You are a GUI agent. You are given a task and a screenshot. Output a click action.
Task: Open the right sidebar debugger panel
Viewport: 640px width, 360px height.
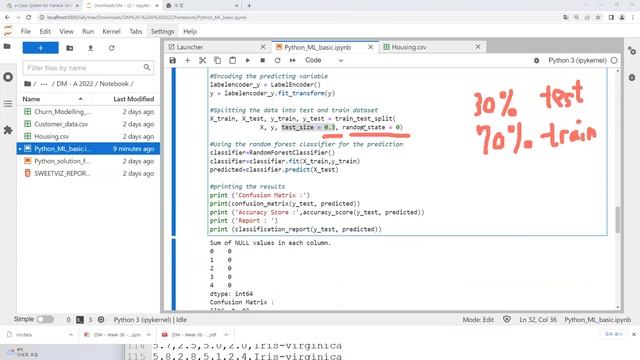click(x=632, y=78)
